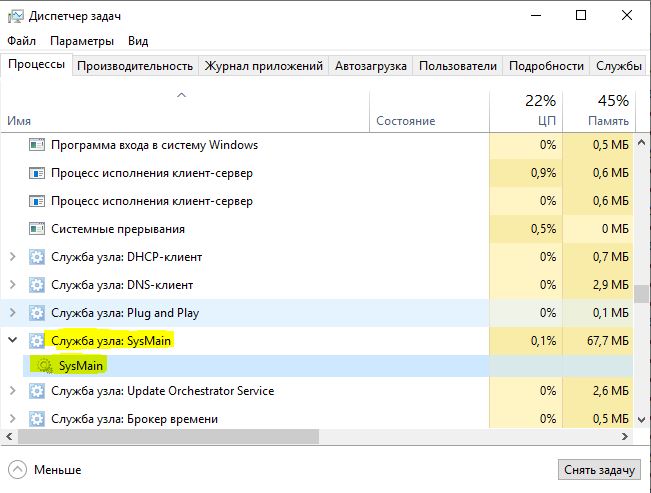Switch to Пользователи tab
The width and height of the screenshot is (651, 493).
tap(458, 66)
